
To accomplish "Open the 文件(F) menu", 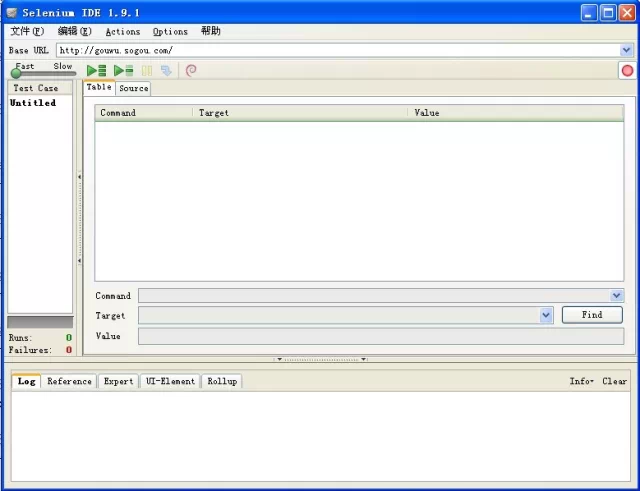I will [x=27, y=31].
